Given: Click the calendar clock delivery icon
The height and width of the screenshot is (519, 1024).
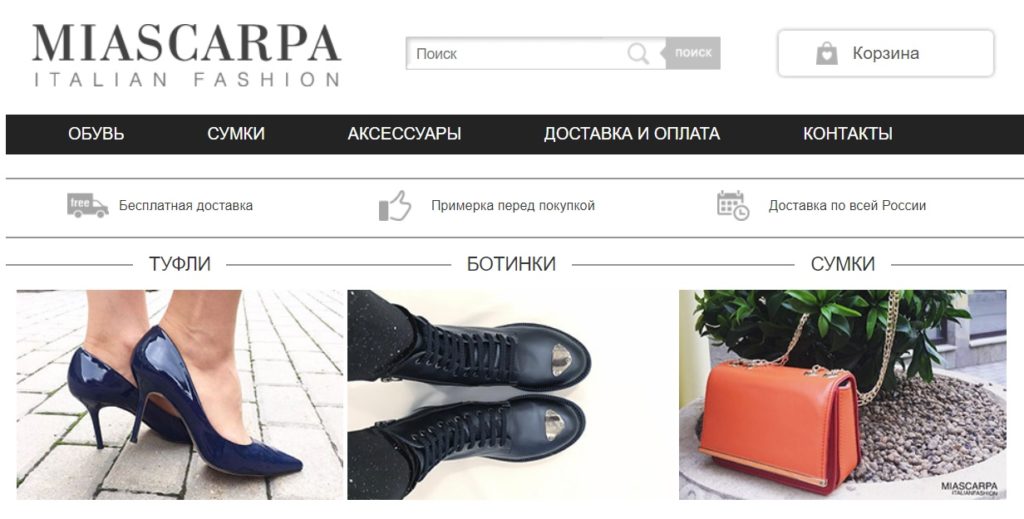Looking at the screenshot, I should [733, 206].
